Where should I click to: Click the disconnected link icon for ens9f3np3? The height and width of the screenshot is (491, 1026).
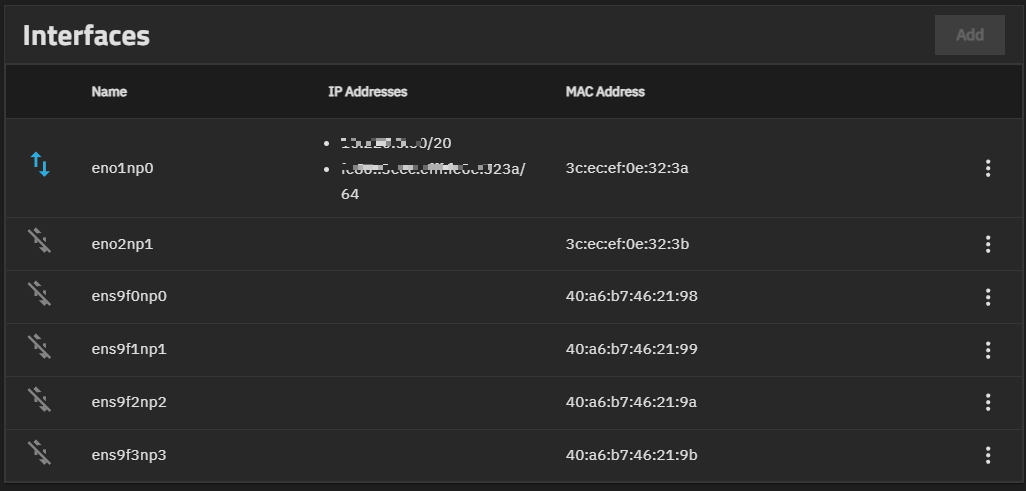click(x=40, y=453)
